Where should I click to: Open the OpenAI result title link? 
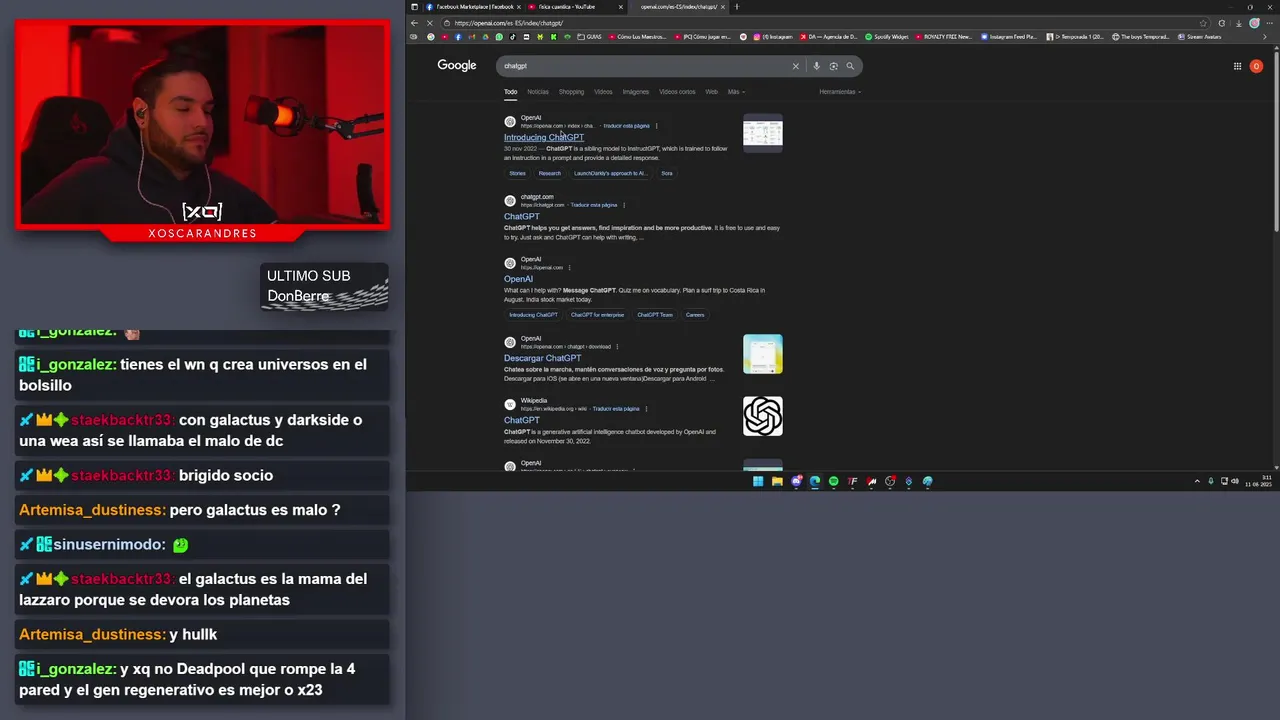[x=518, y=279]
